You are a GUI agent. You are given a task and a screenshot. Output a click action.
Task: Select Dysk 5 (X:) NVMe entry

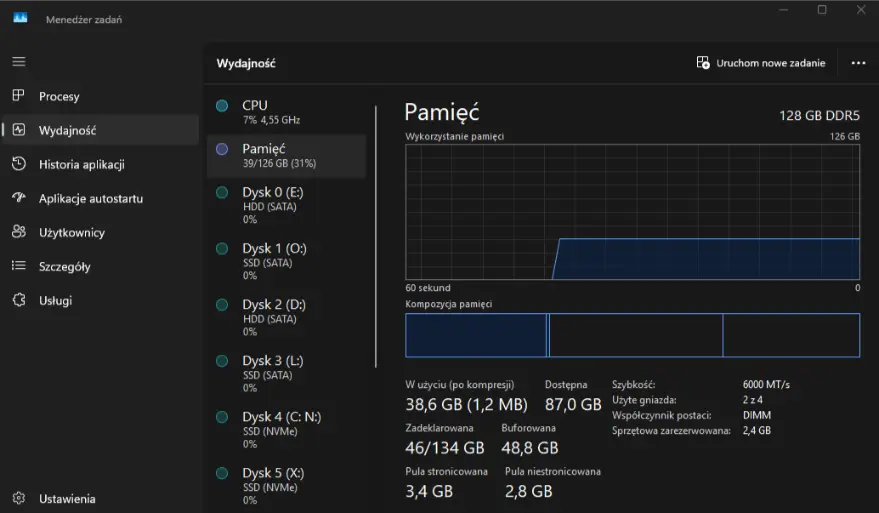pos(286,486)
